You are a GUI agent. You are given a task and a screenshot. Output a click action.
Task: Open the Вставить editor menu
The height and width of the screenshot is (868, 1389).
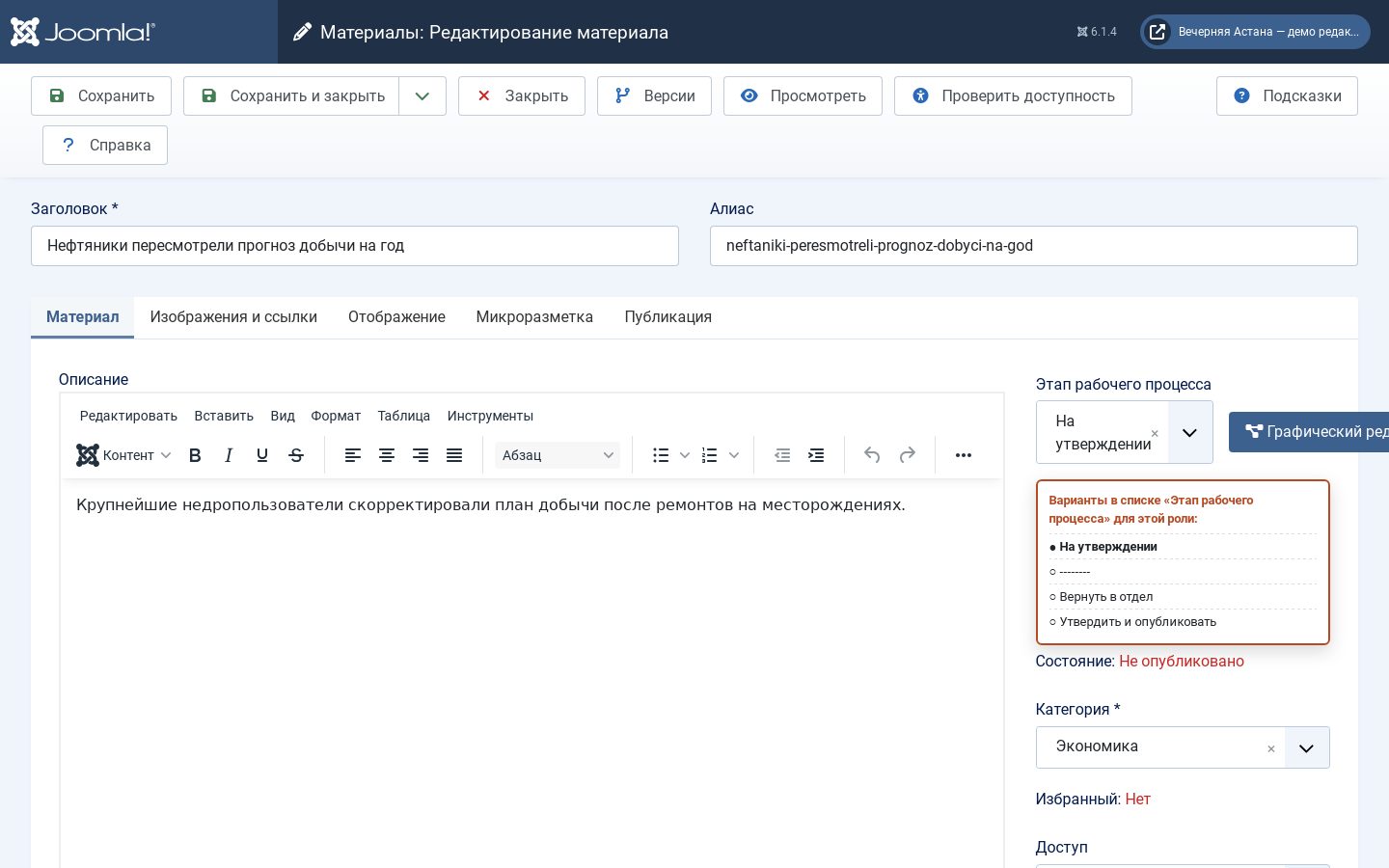tap(224, 416)
